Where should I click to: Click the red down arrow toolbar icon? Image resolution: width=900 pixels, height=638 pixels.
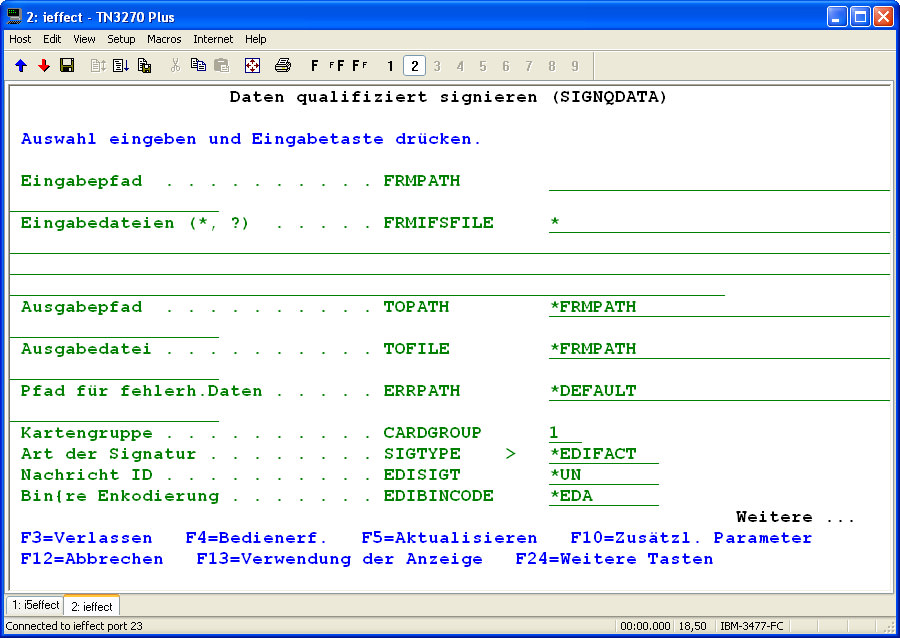pos(44,66)
